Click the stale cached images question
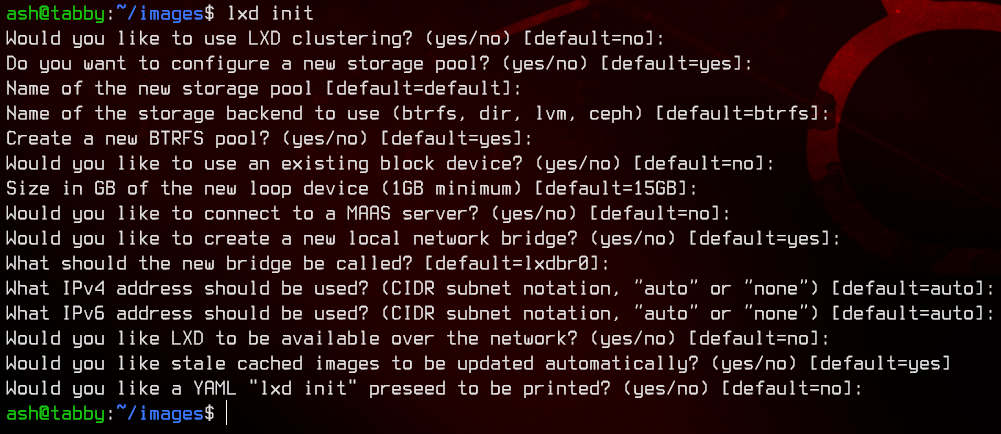The image size is (1001, 434). pyautogui.click(x=478, y=364)
